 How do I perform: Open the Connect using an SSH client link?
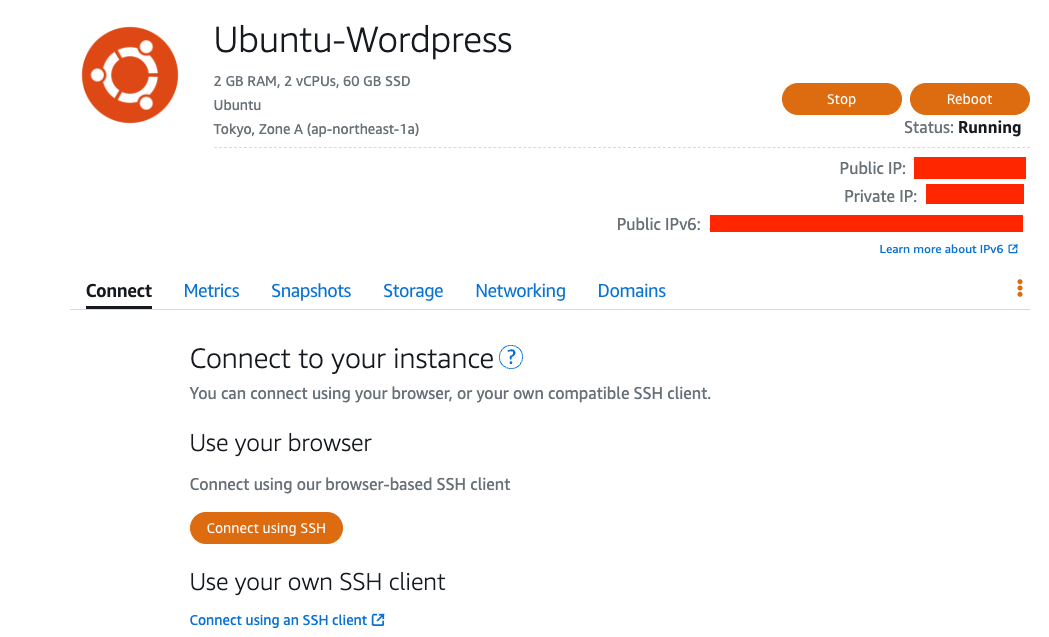coord(278,620)
